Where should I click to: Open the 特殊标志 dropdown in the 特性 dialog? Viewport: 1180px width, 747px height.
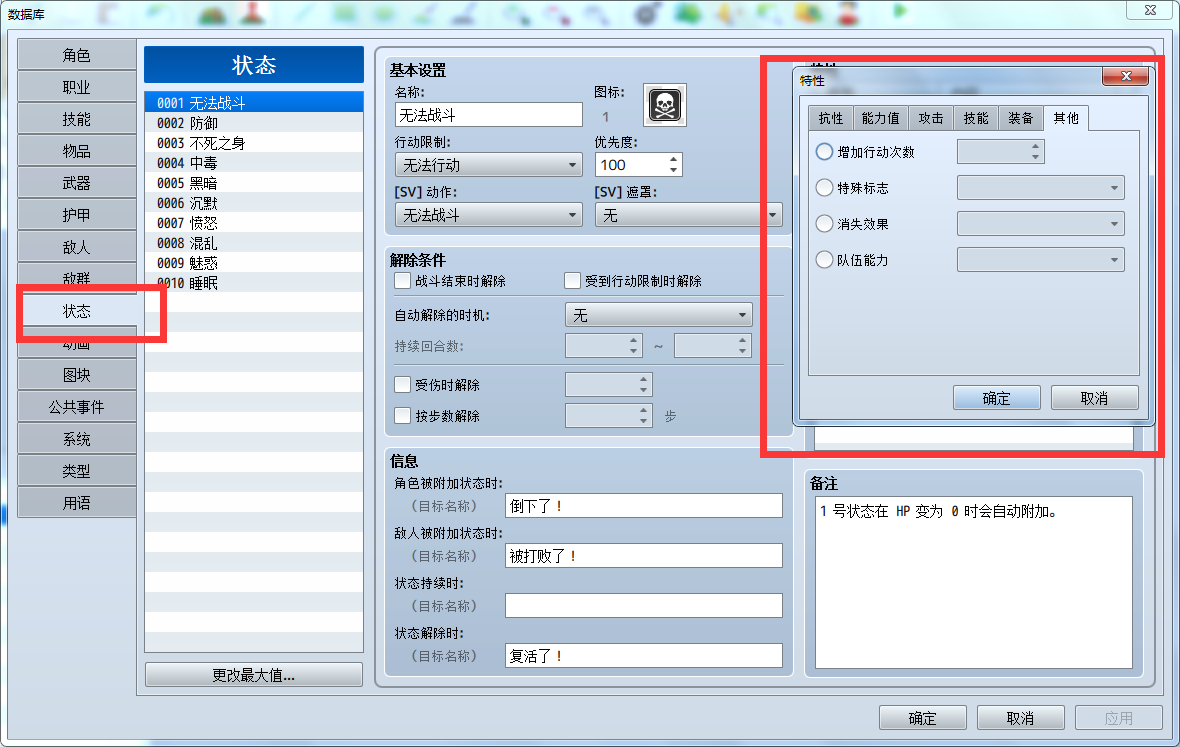coord(1041,188)
